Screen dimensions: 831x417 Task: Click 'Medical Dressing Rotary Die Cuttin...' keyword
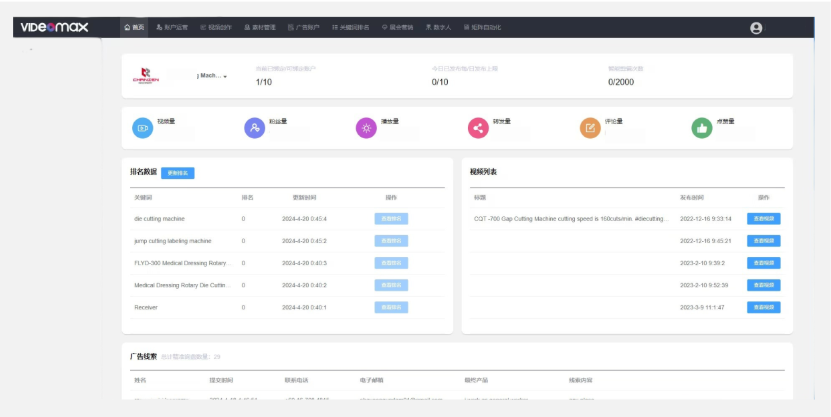(183, 285)
